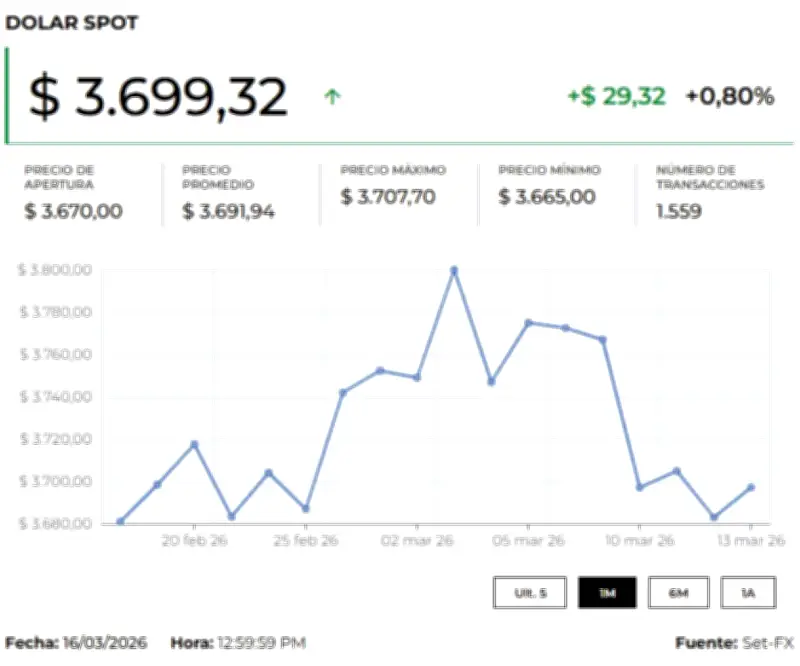Click the "DOLAR SPOT" title
This screenshot has width=800, height=666.
(71, 24)
